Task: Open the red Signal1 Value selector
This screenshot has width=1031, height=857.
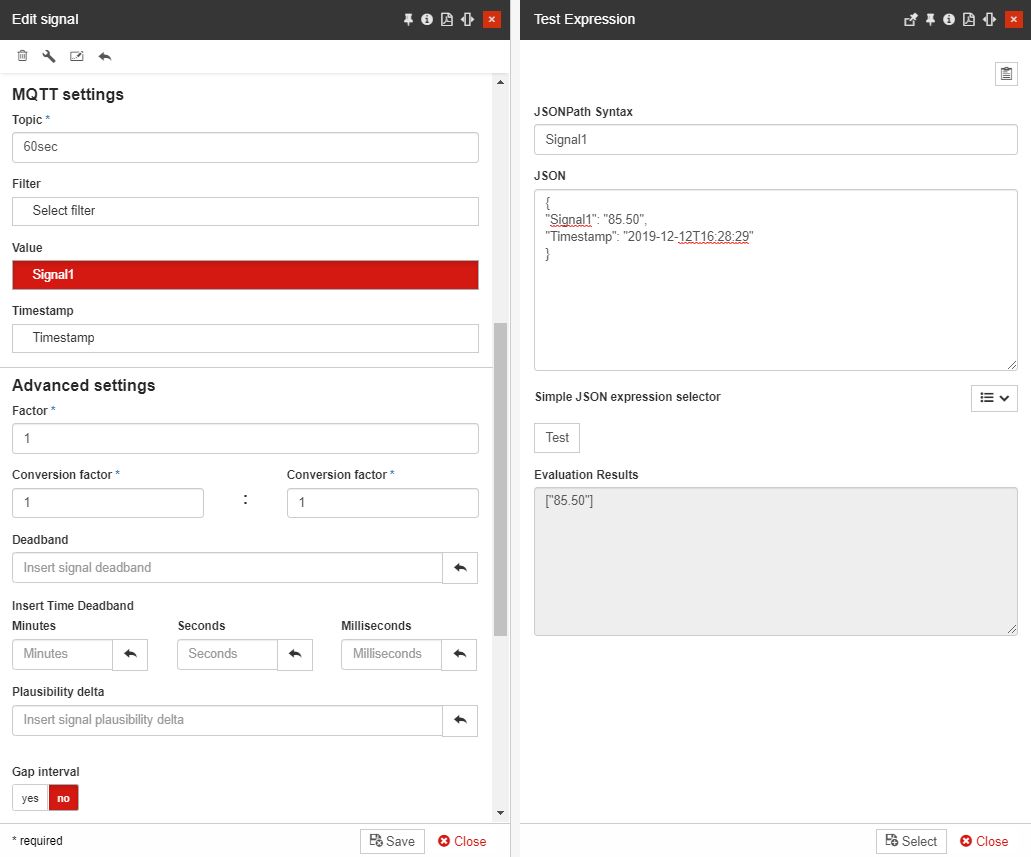Action: coord(245,275)
